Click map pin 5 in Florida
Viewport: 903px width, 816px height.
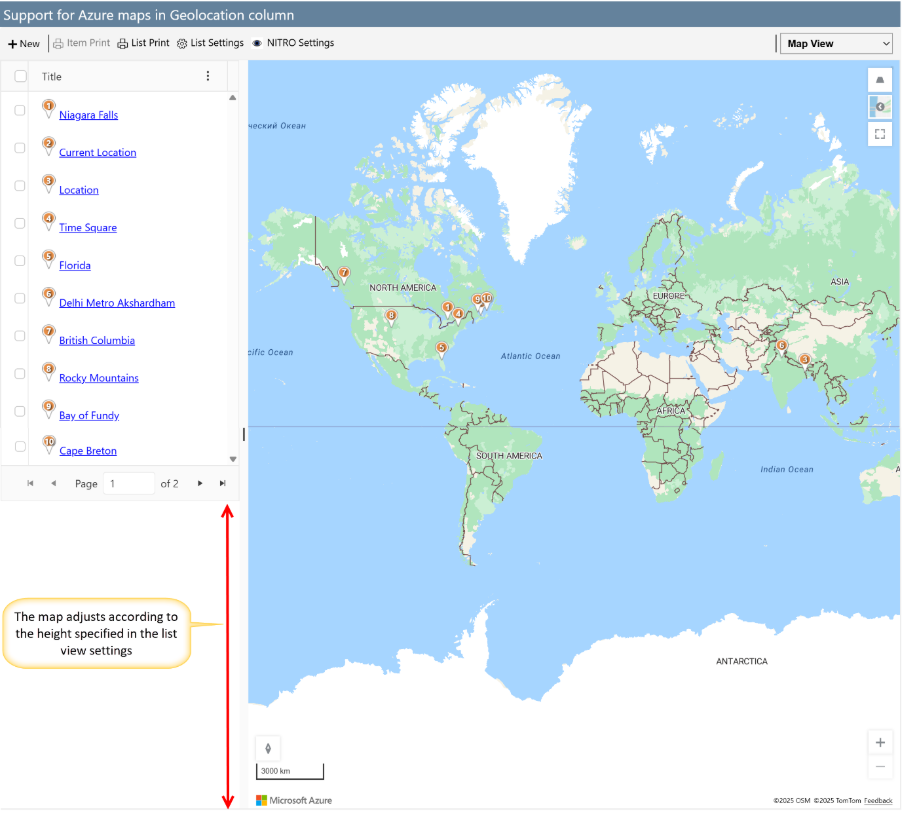441,349
